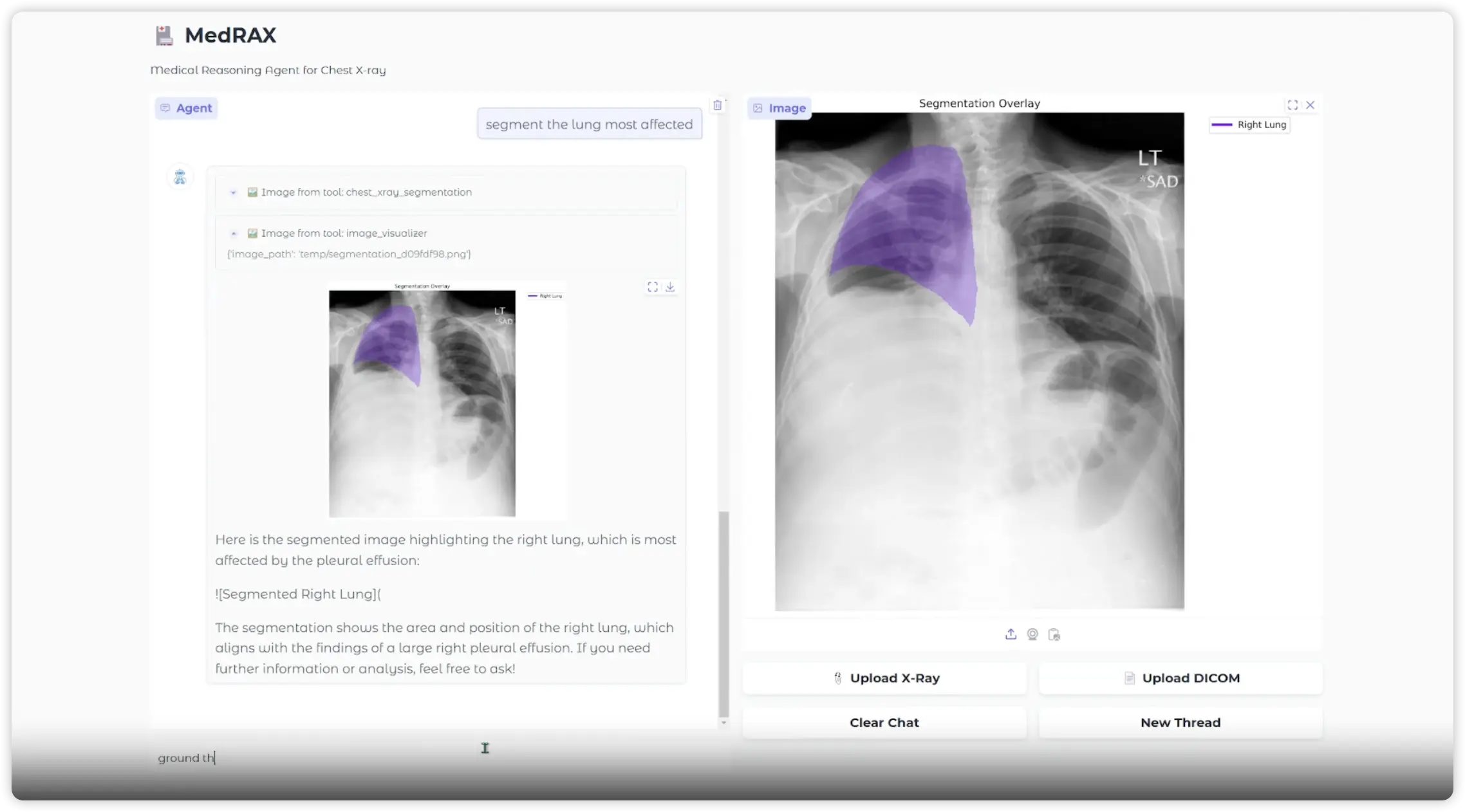Start a New Thread

(1180, 723)
